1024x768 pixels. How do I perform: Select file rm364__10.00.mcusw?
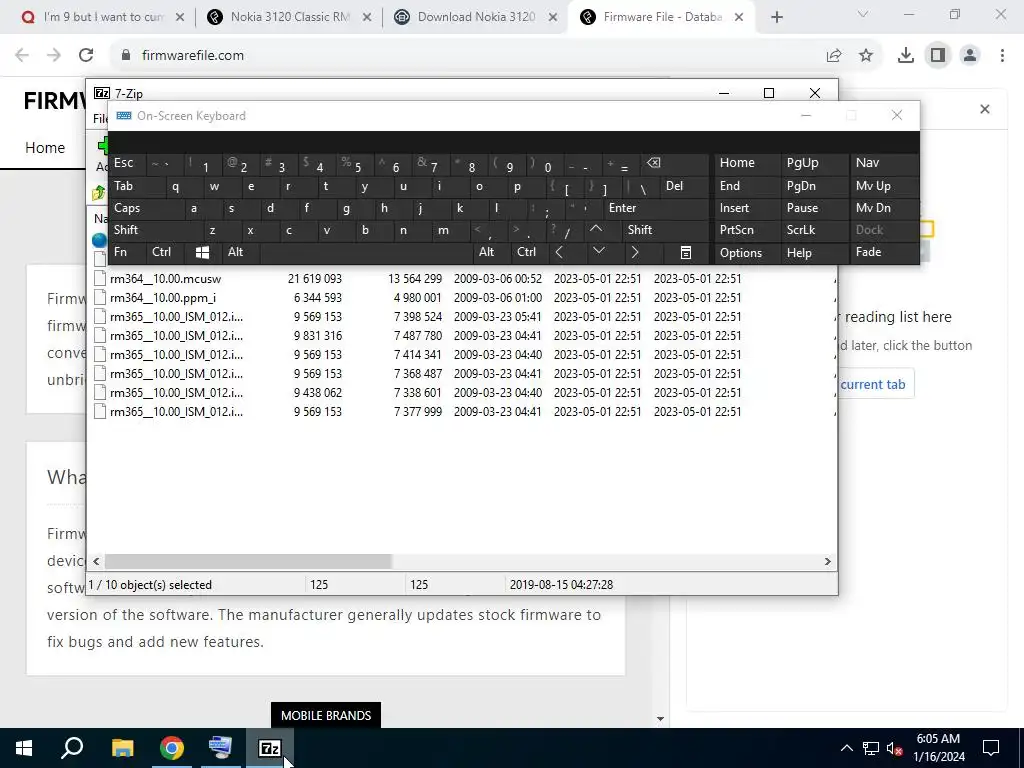point(165,279)
